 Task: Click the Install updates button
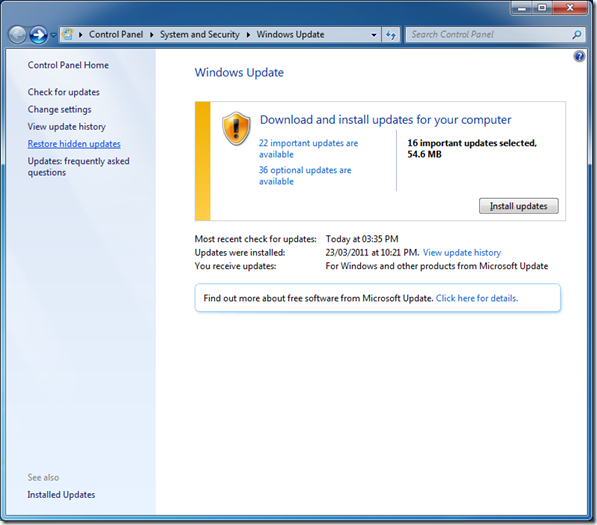pos(519,206)
